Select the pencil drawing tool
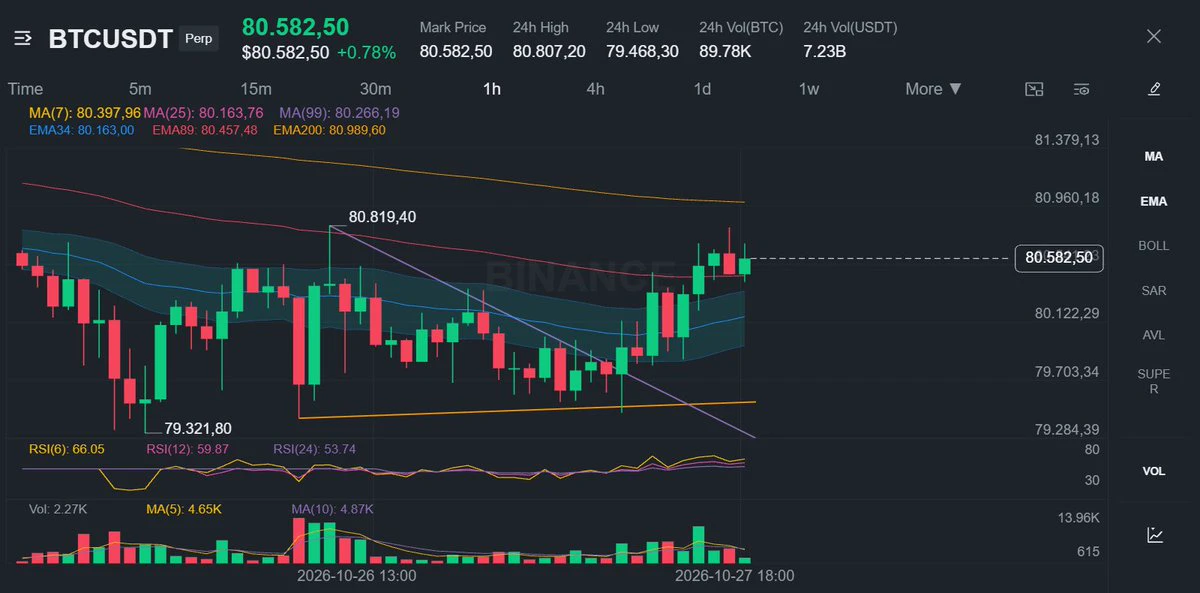The width and height of the screenshot is (1200, 593). (x=1154, y=89)
